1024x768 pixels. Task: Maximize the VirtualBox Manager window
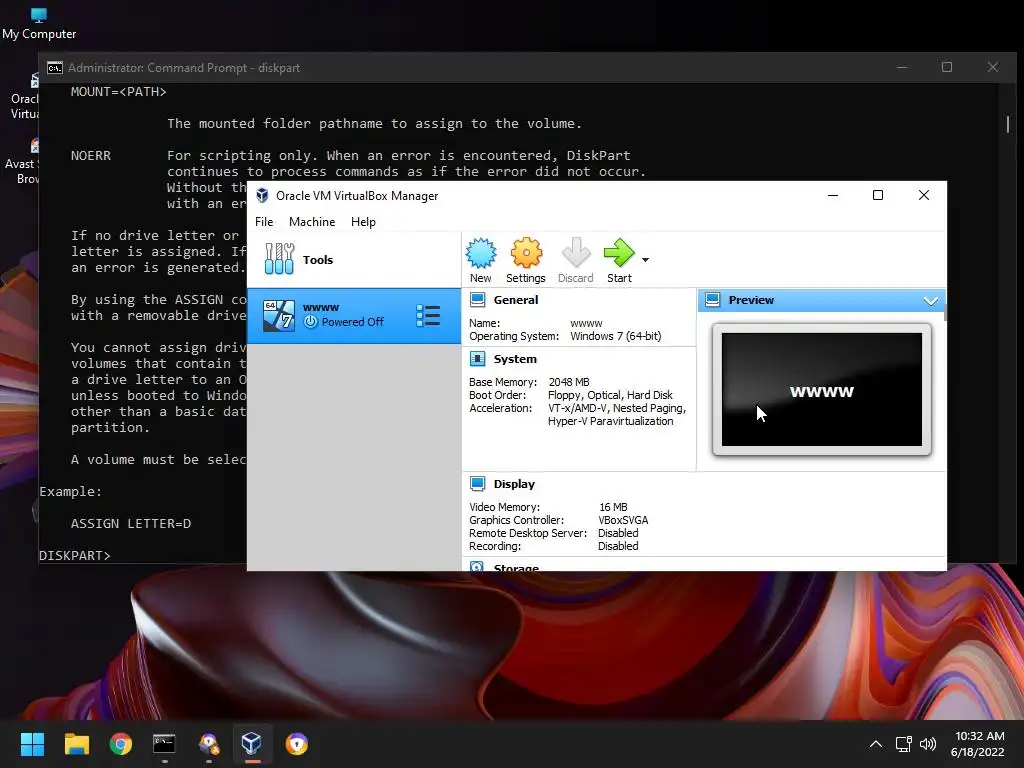pos(878,195)
